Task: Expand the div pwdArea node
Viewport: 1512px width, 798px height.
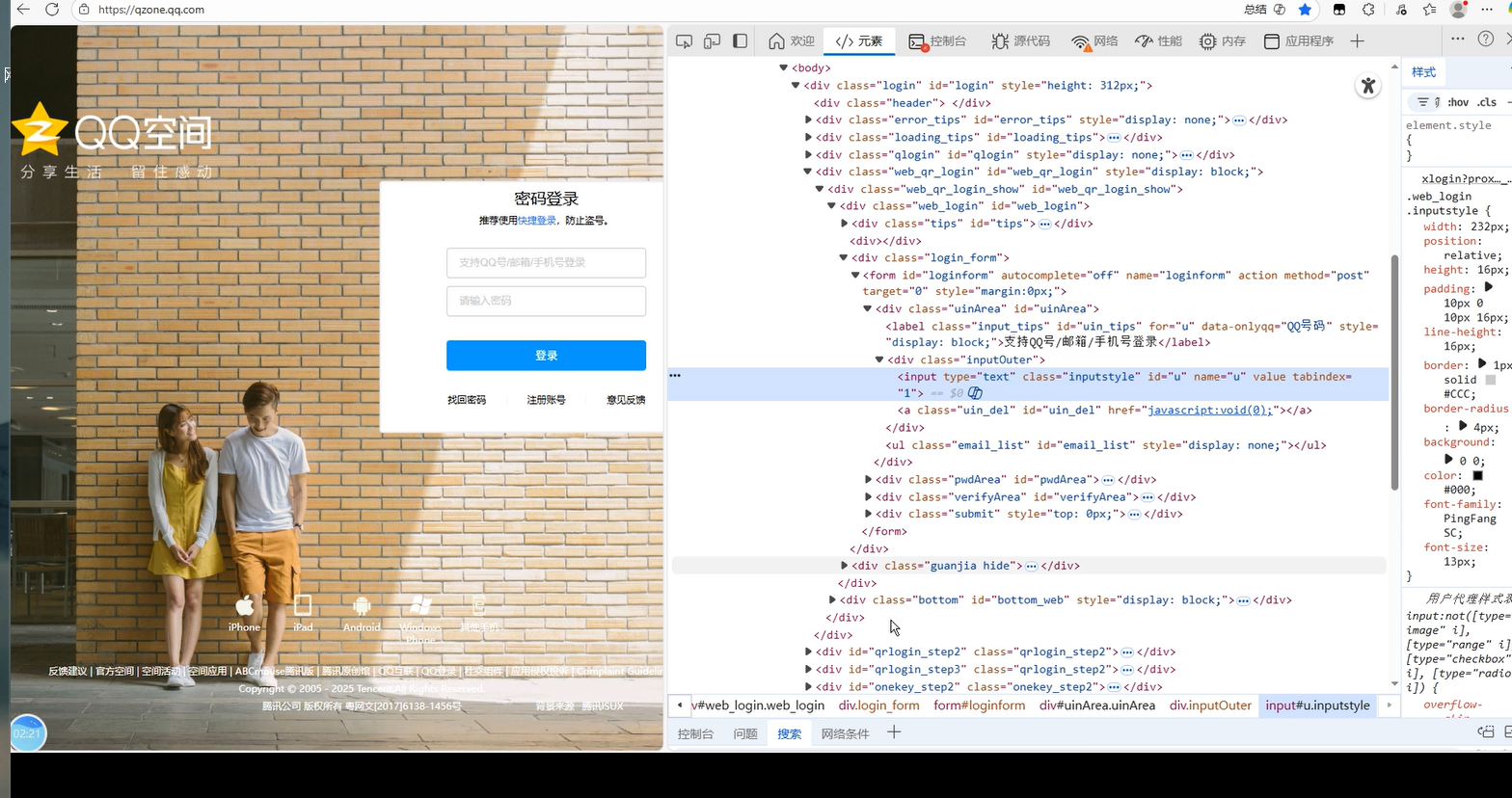Action: pyautogui.click(x=868, y=480)
